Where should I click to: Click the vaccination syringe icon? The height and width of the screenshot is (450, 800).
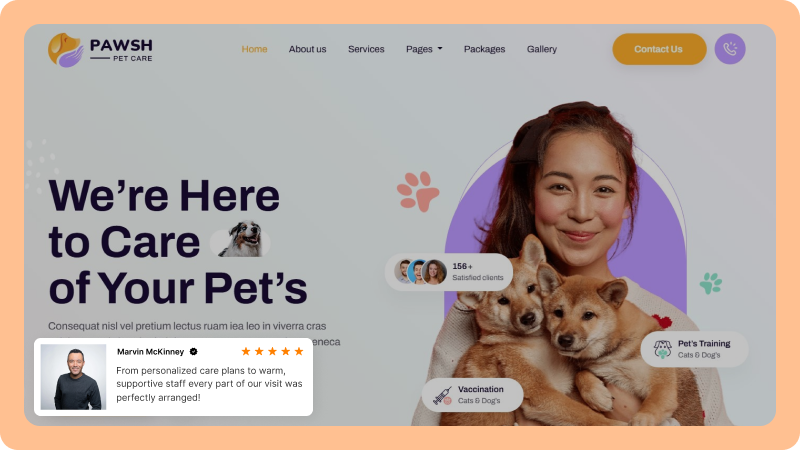click(442, 395)
